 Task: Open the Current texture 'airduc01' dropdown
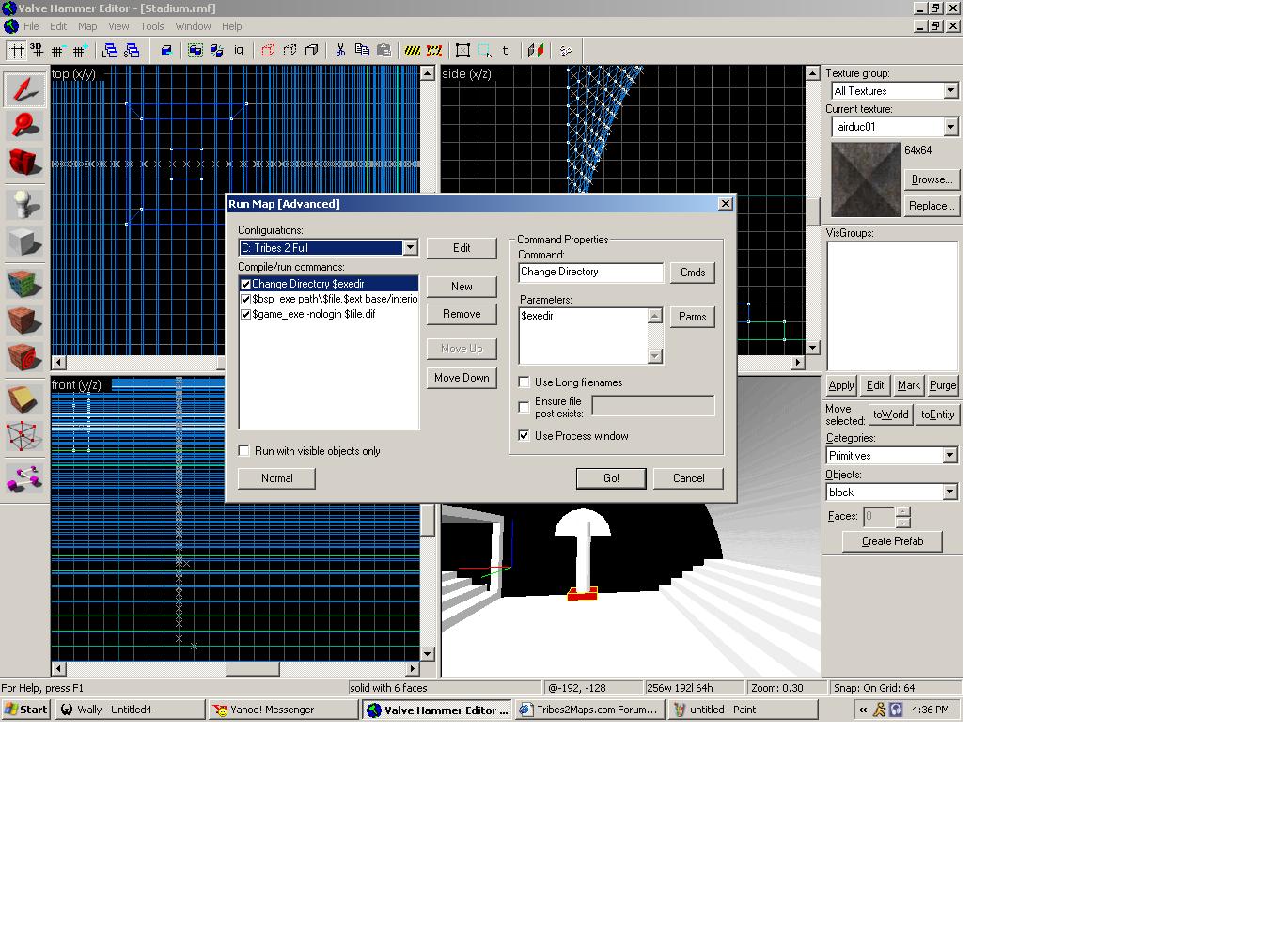pos(950,127)
